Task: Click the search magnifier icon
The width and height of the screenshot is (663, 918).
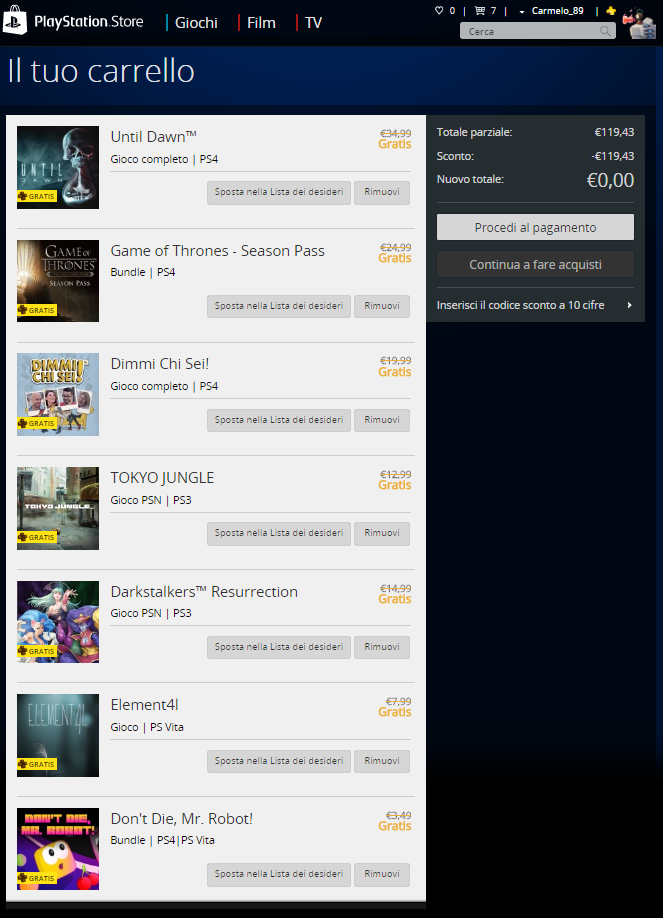Action: coord(605,31)
